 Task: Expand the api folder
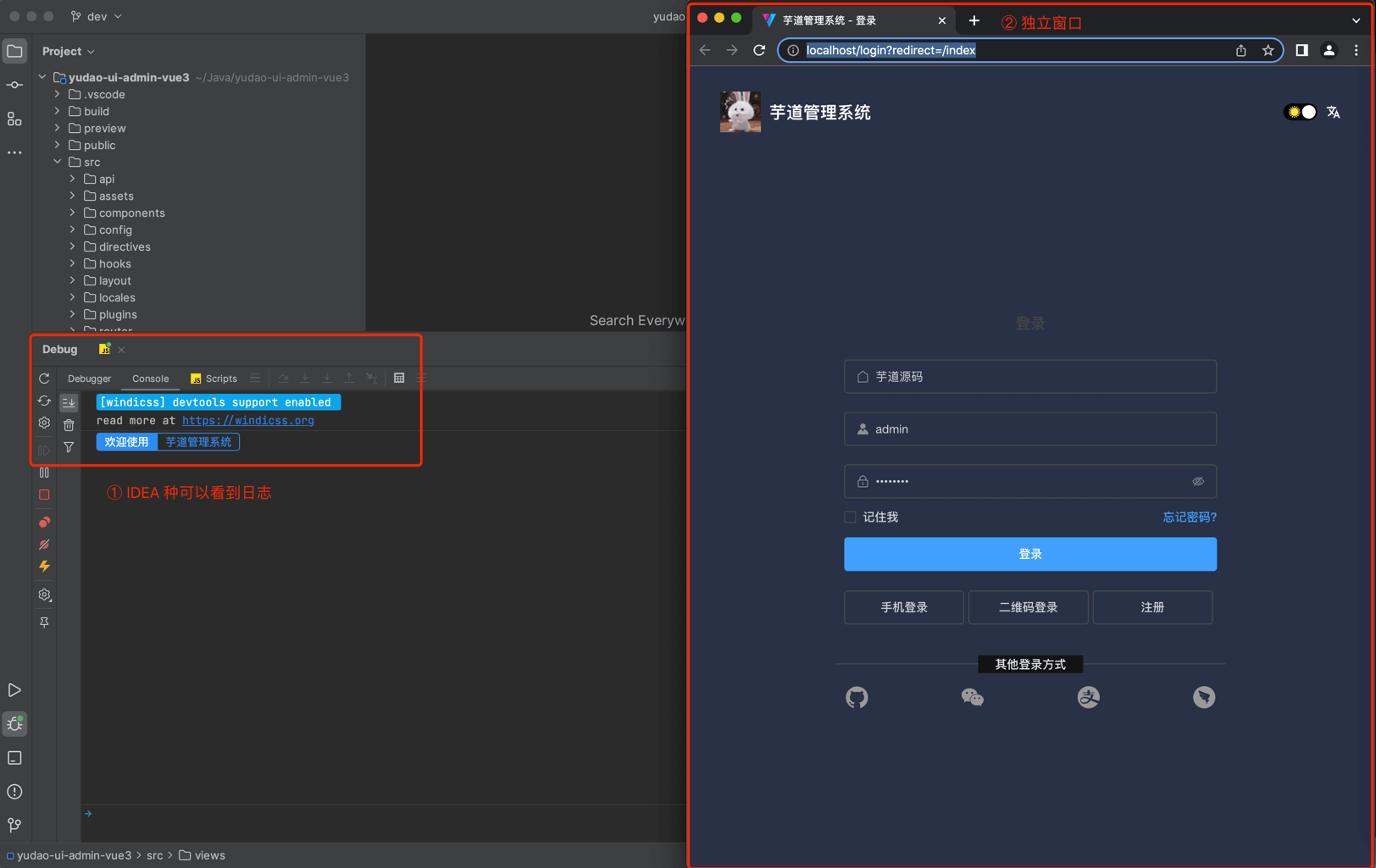[x=72, y=179]
